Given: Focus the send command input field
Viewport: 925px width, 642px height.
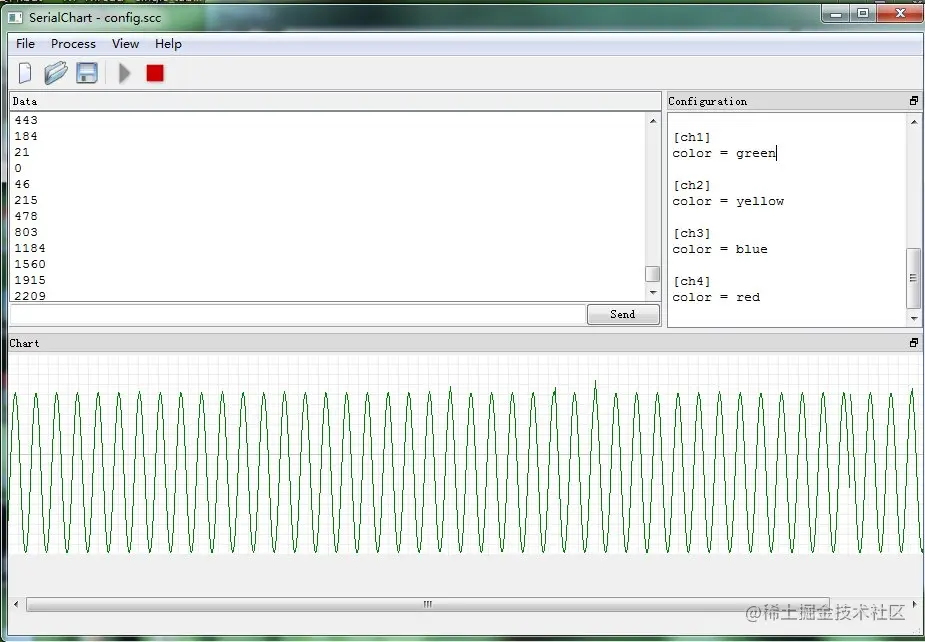Looking at the screenshot, I should 298,315.
